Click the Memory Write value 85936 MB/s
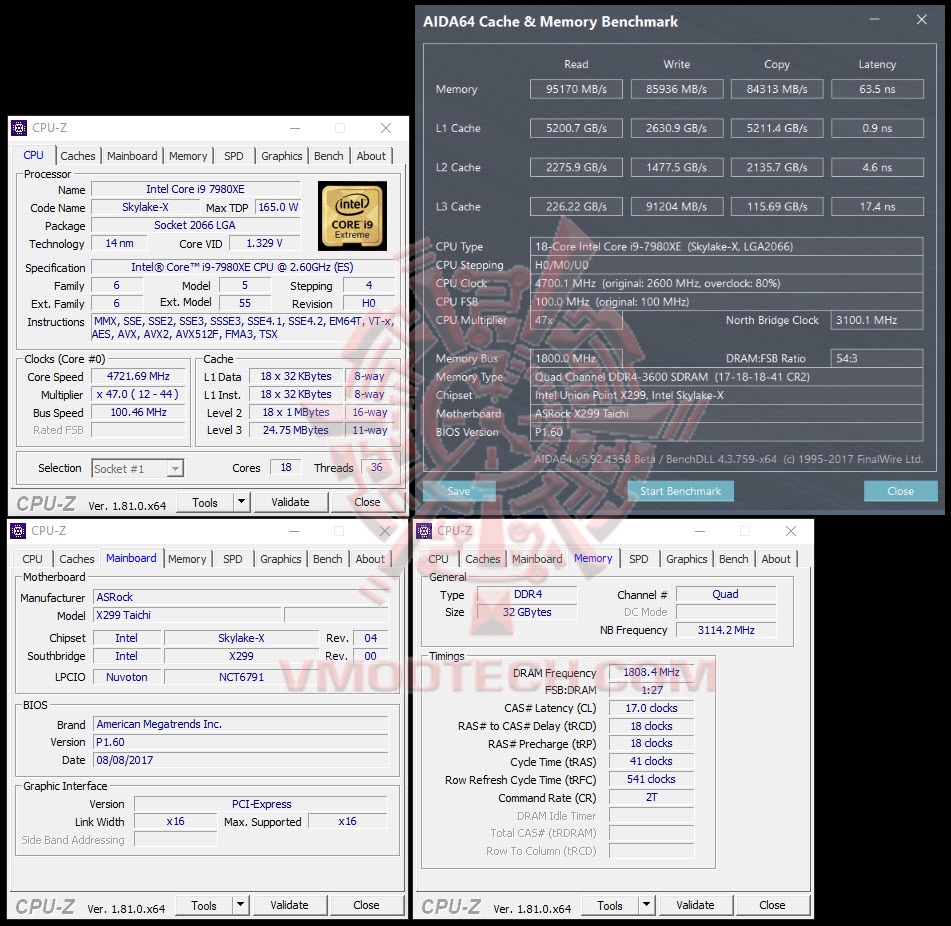This screenshot has height=926, width=951. (676, 89)
